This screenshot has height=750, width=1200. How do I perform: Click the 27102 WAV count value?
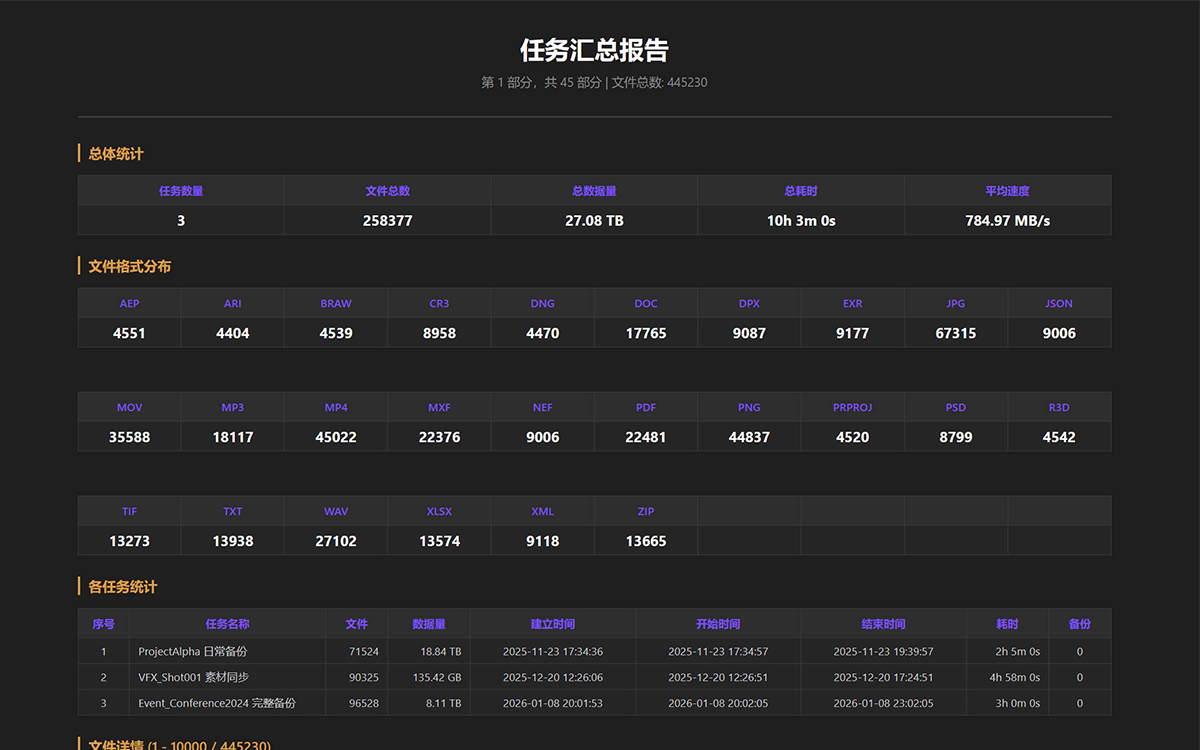(x=336, y=541)
